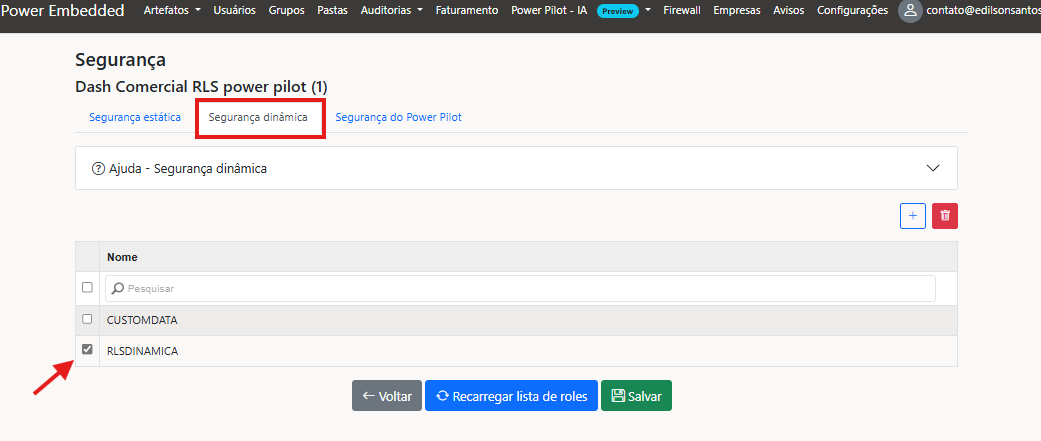This screenshot has height=441, width=1041.
Task: Click the question mark help icon
Action: 98,169
